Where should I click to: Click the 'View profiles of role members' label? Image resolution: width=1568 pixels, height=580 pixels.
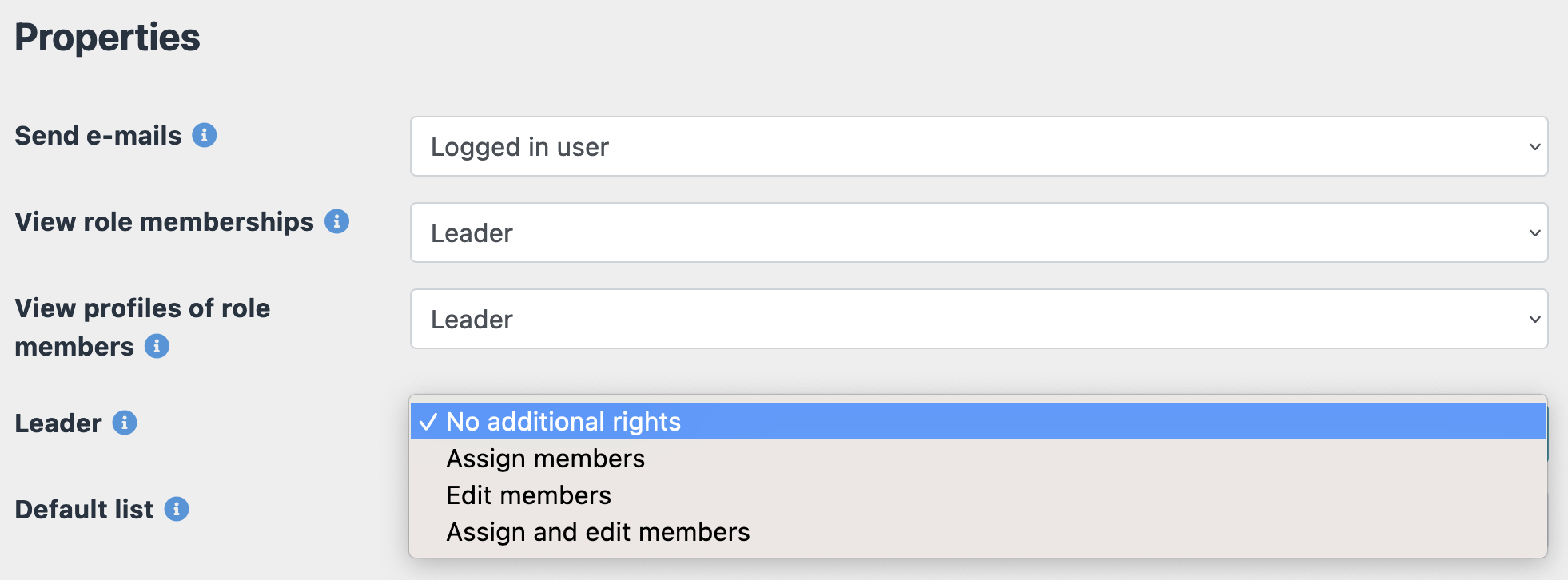(142, 327)
